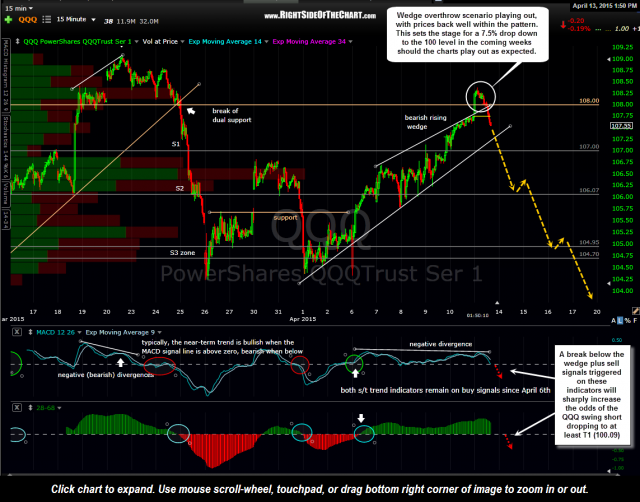Click the 'negative divergence' MACD annotation

441,344
